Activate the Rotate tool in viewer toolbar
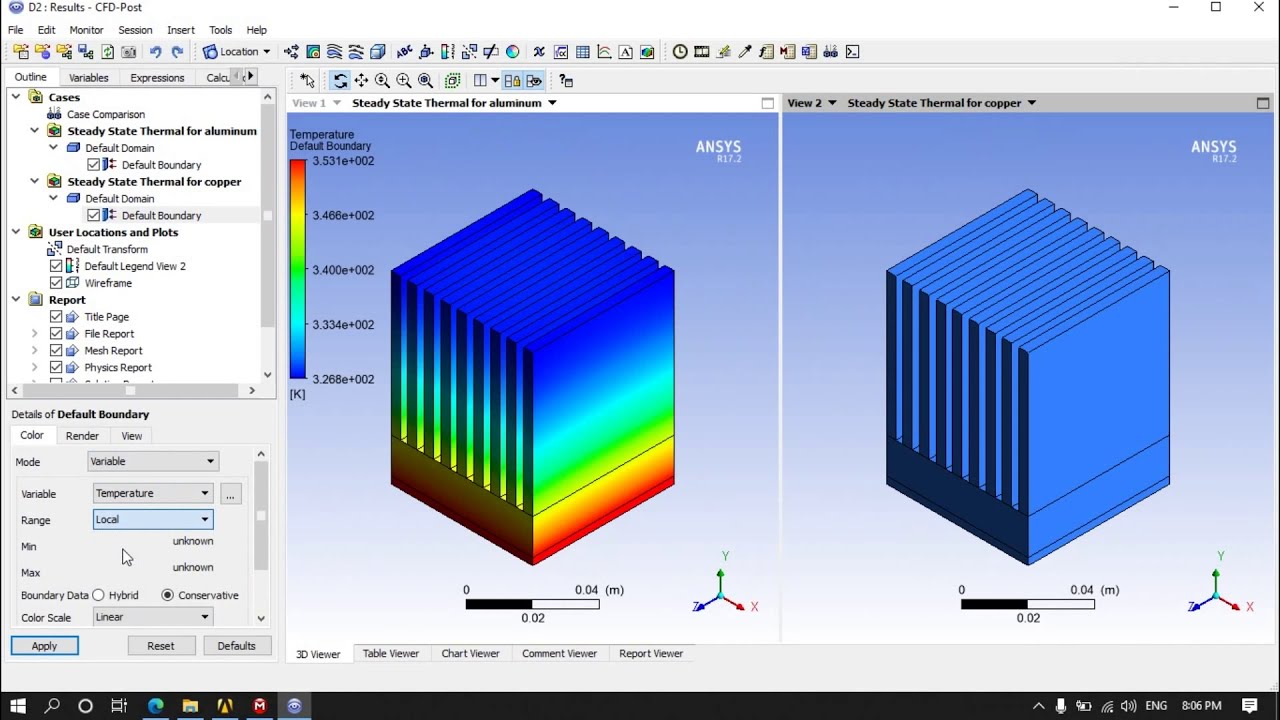Image resolution: width=1280 pixels, height=720 pixels. point(340,81)
